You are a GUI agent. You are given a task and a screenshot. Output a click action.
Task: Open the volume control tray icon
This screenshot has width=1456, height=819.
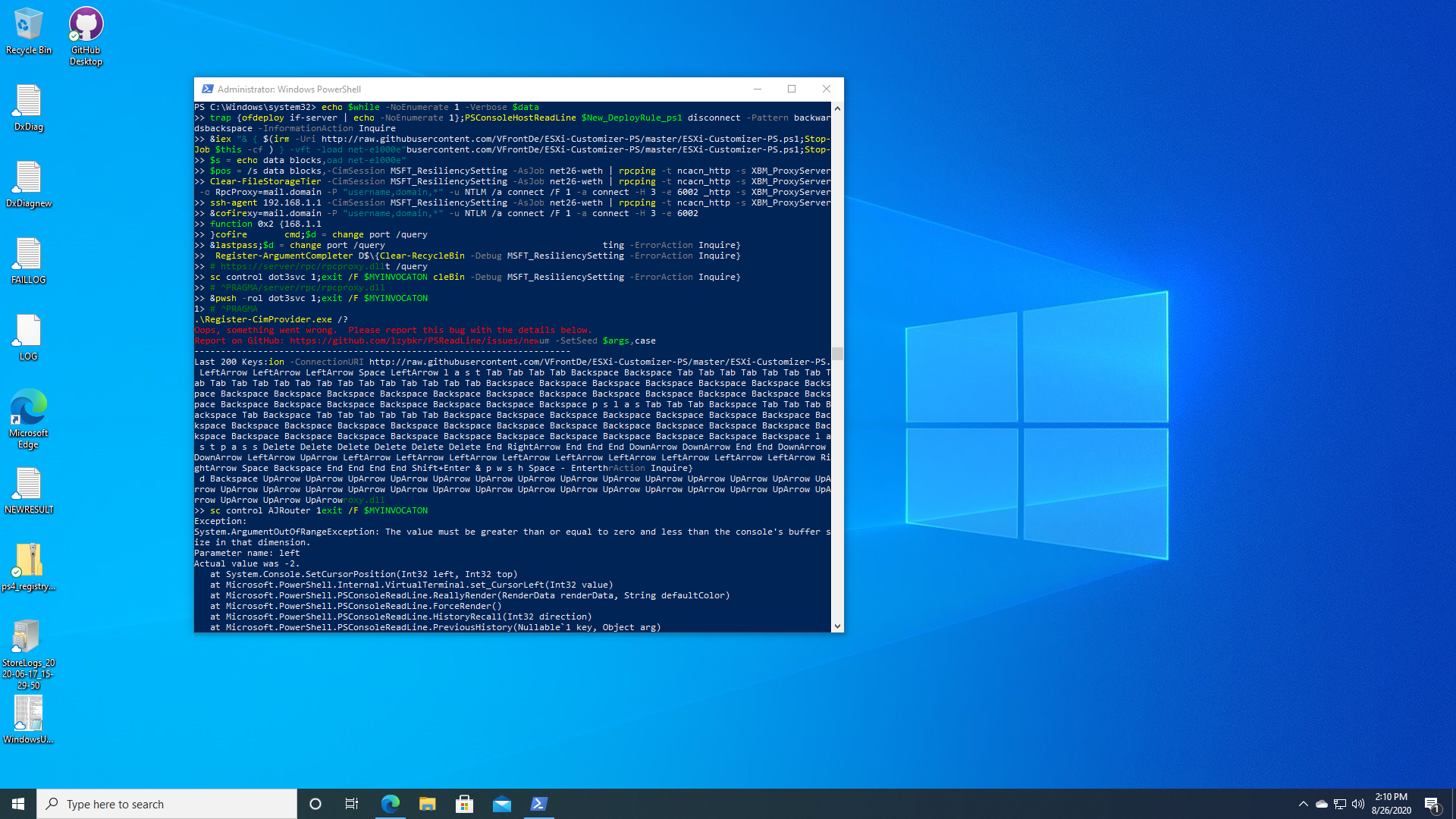coord(1357,804)
